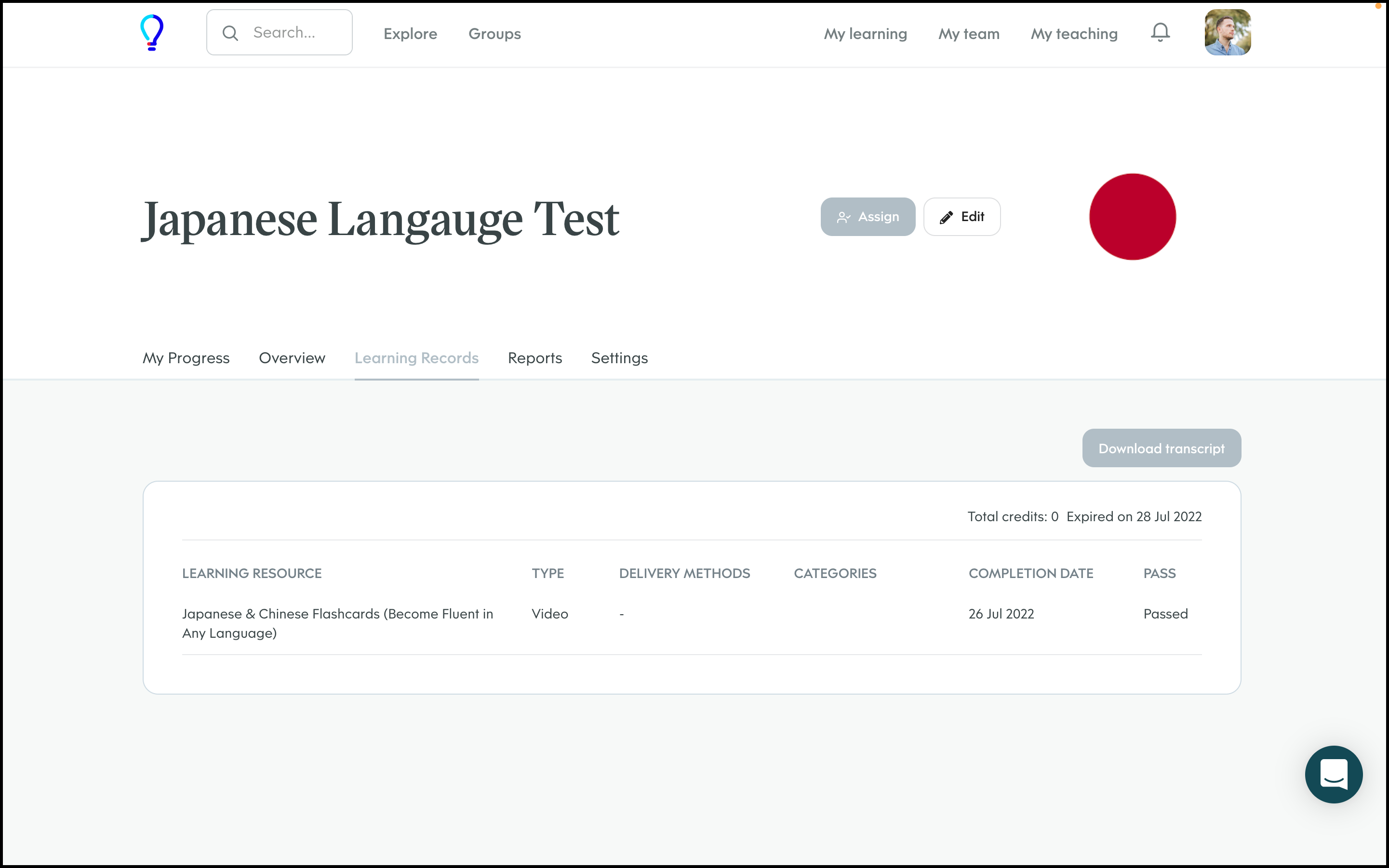
Task: Click the Explore menu item
Action: tap(410, 33)
